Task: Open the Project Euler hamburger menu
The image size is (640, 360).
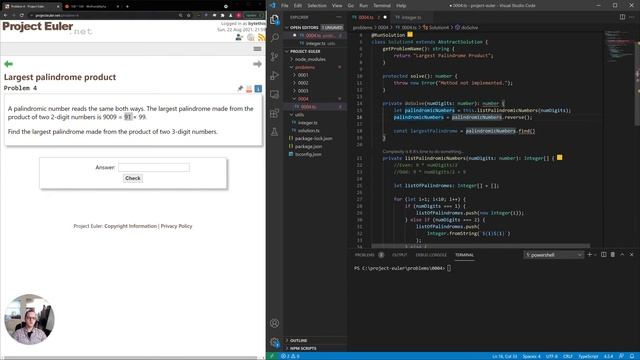Action: pos(257,49)
